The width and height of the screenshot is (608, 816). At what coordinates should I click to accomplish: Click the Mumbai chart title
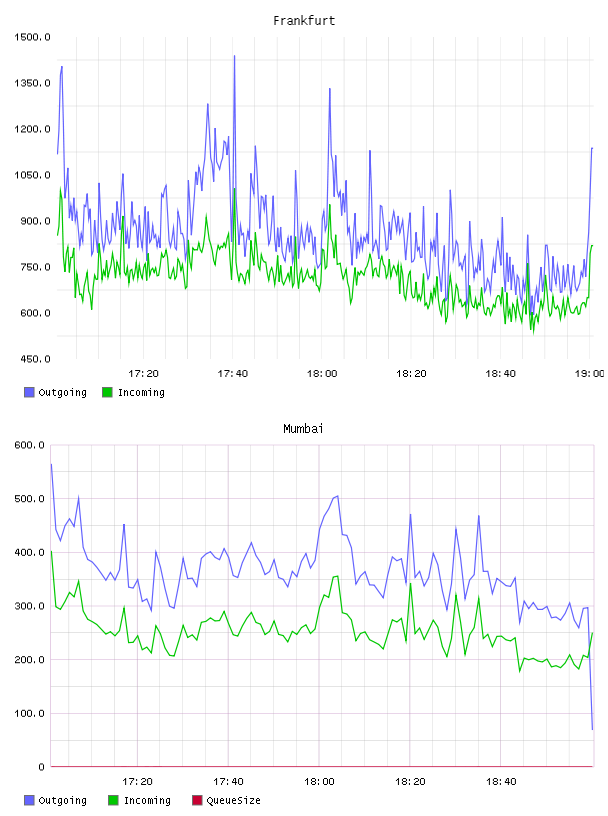click(303, 429)
